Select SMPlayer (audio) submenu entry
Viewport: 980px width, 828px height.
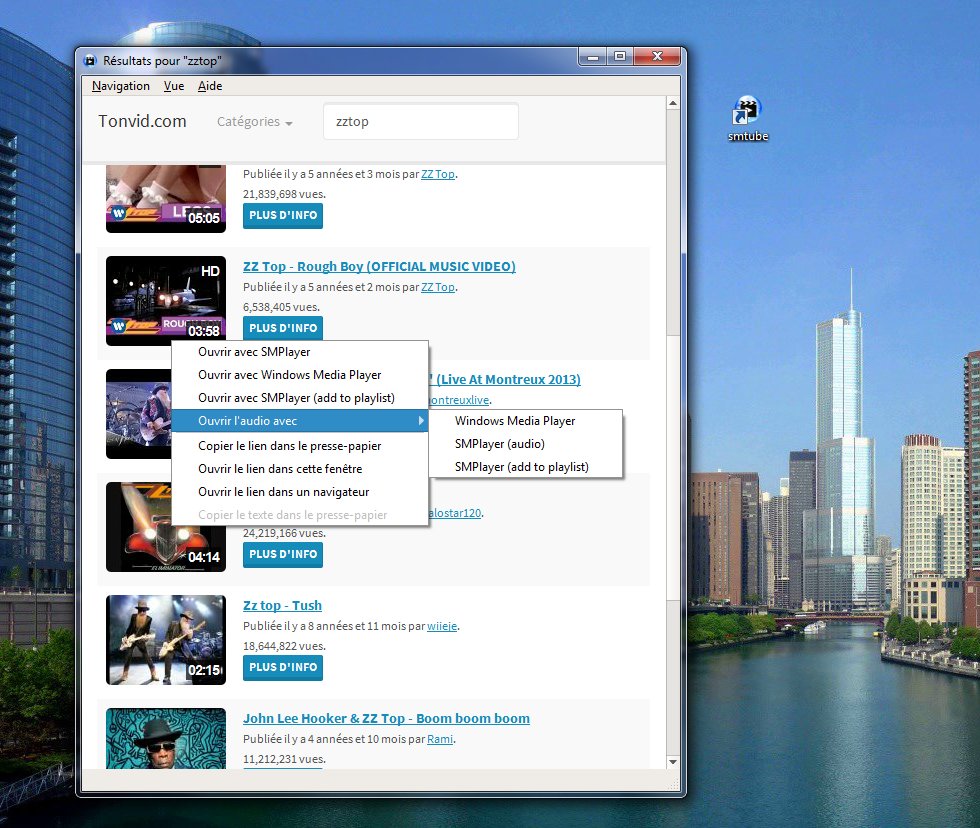[x=526, y=444]
